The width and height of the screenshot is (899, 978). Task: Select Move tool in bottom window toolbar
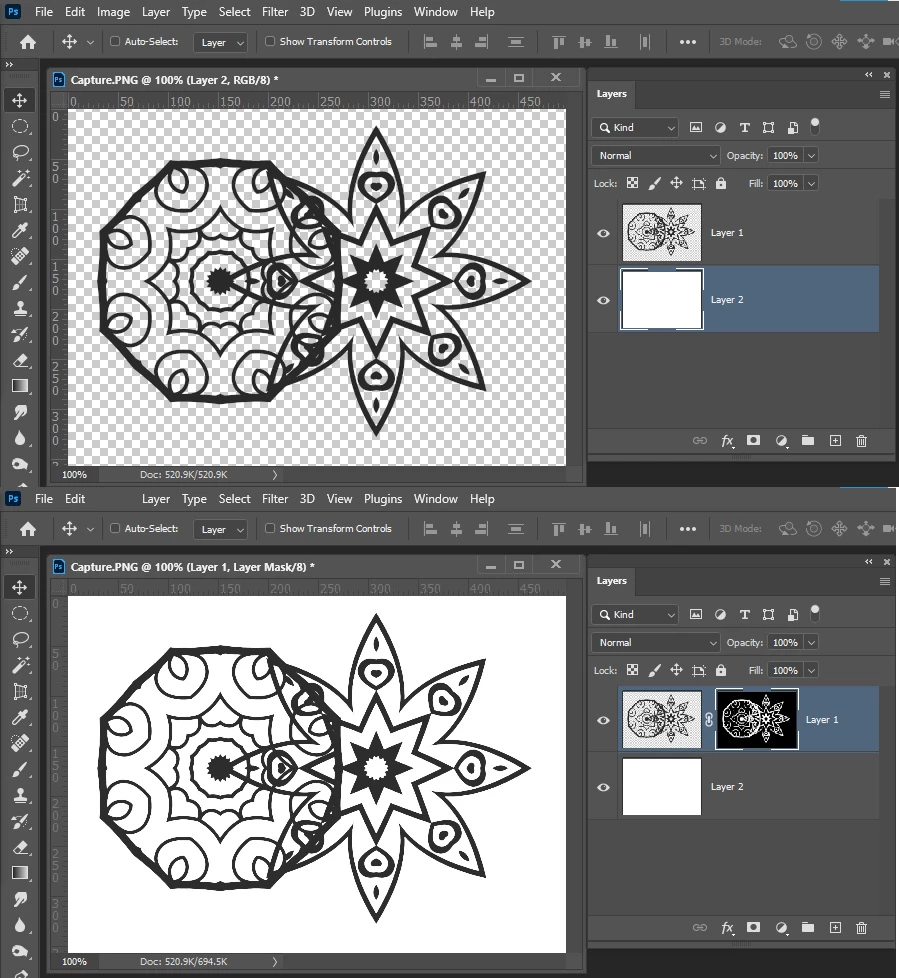click(19, 588)
